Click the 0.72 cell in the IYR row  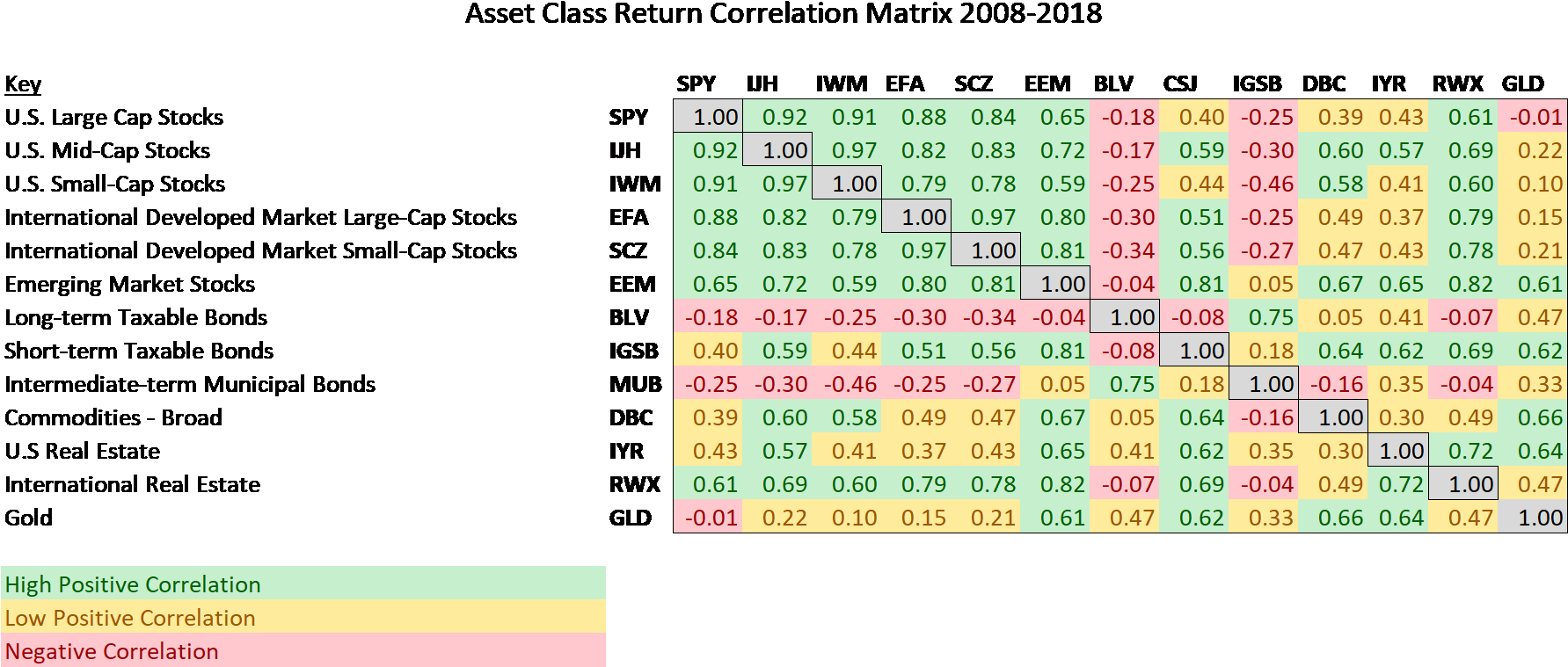click(1463, 451)
